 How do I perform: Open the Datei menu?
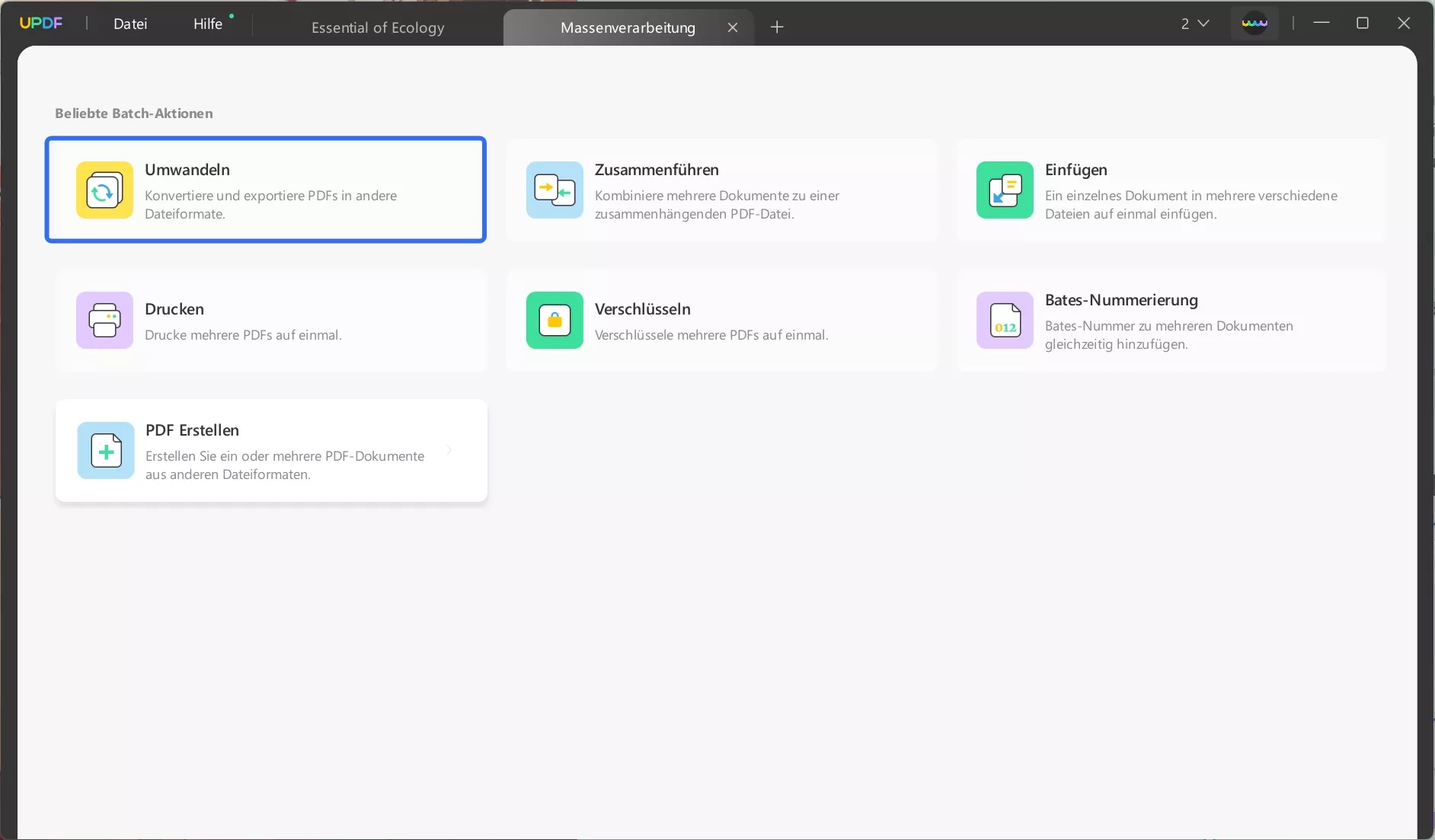[130, 24]
